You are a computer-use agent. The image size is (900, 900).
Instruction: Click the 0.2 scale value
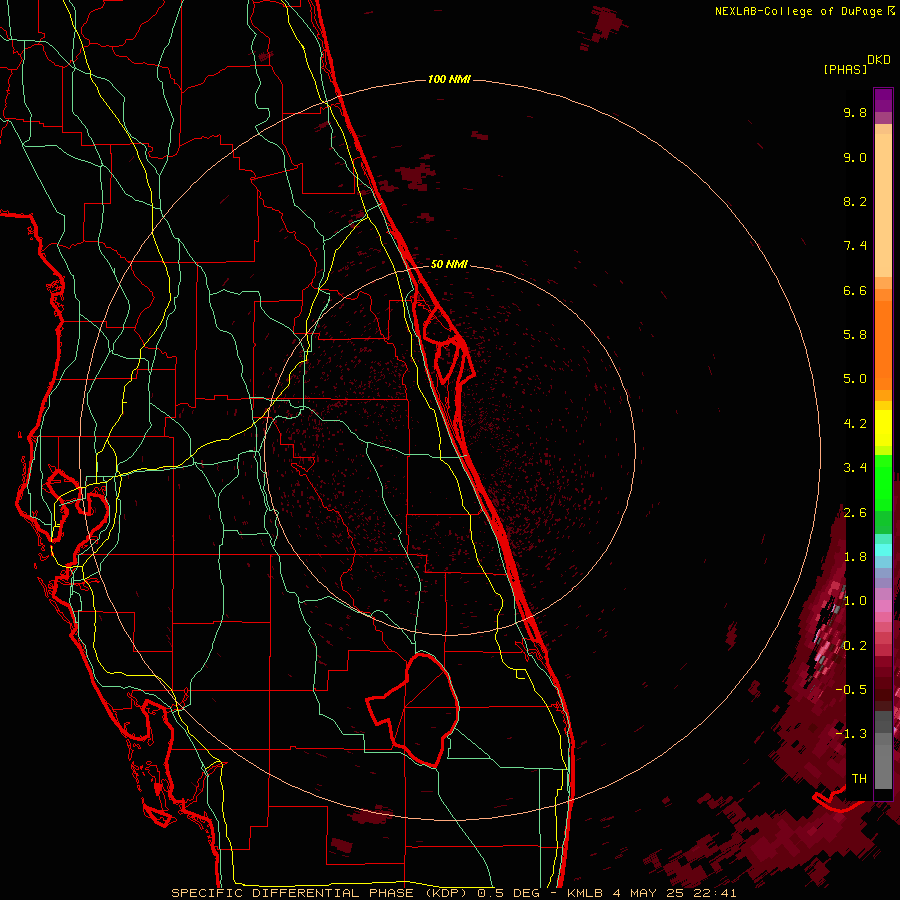(x=855, y=646)
